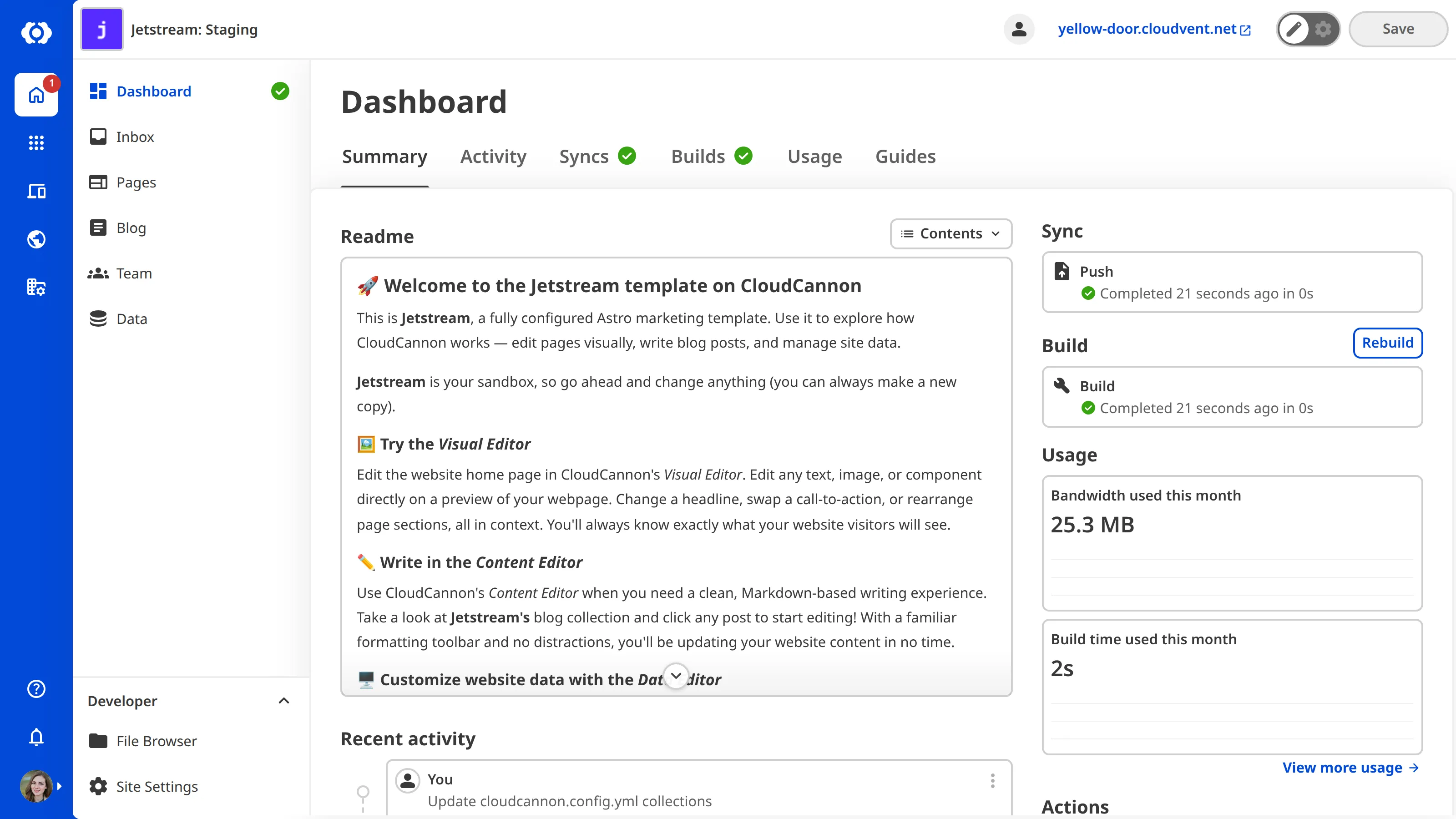1456x819 pixels.
Task: Click the Build wrench icon
Action: (1062, 385)
